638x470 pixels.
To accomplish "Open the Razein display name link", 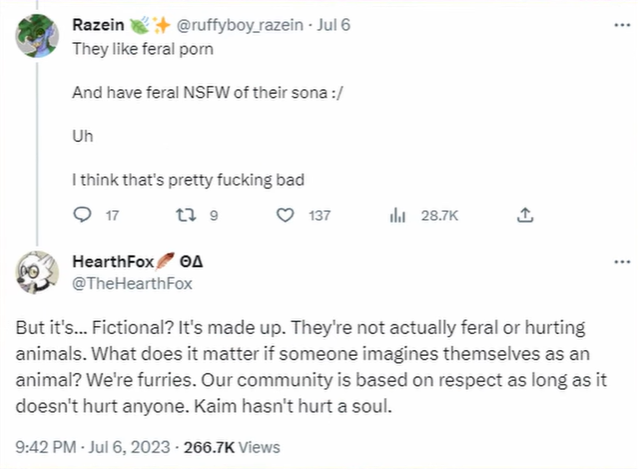I will 99,24.
